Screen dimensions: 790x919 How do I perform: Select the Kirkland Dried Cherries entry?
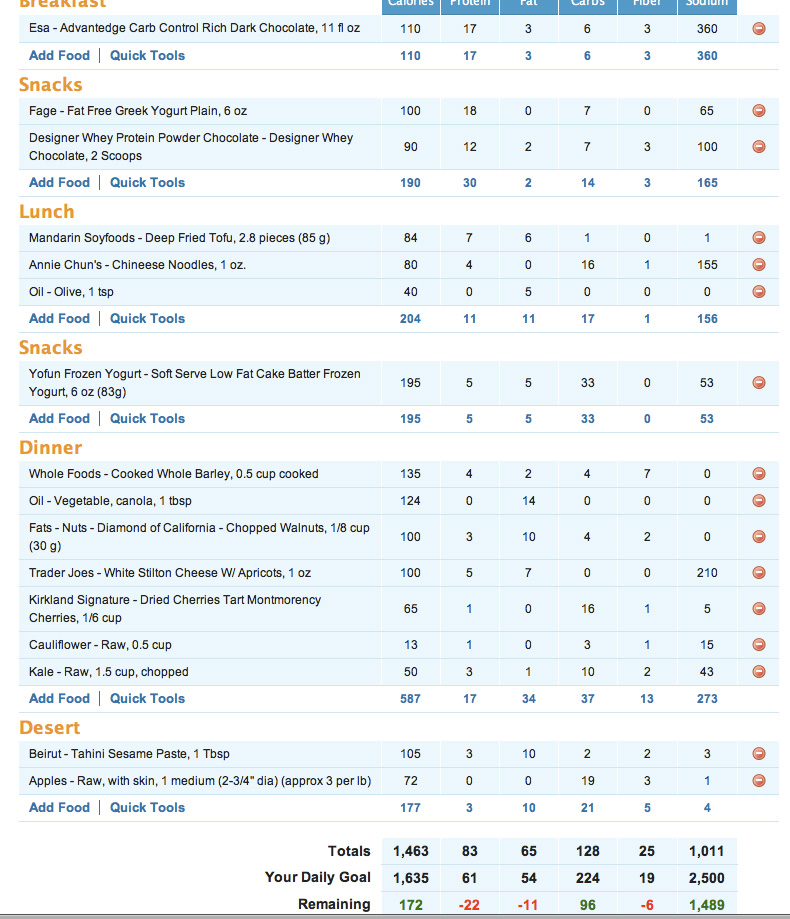click(x=175, y=608)
